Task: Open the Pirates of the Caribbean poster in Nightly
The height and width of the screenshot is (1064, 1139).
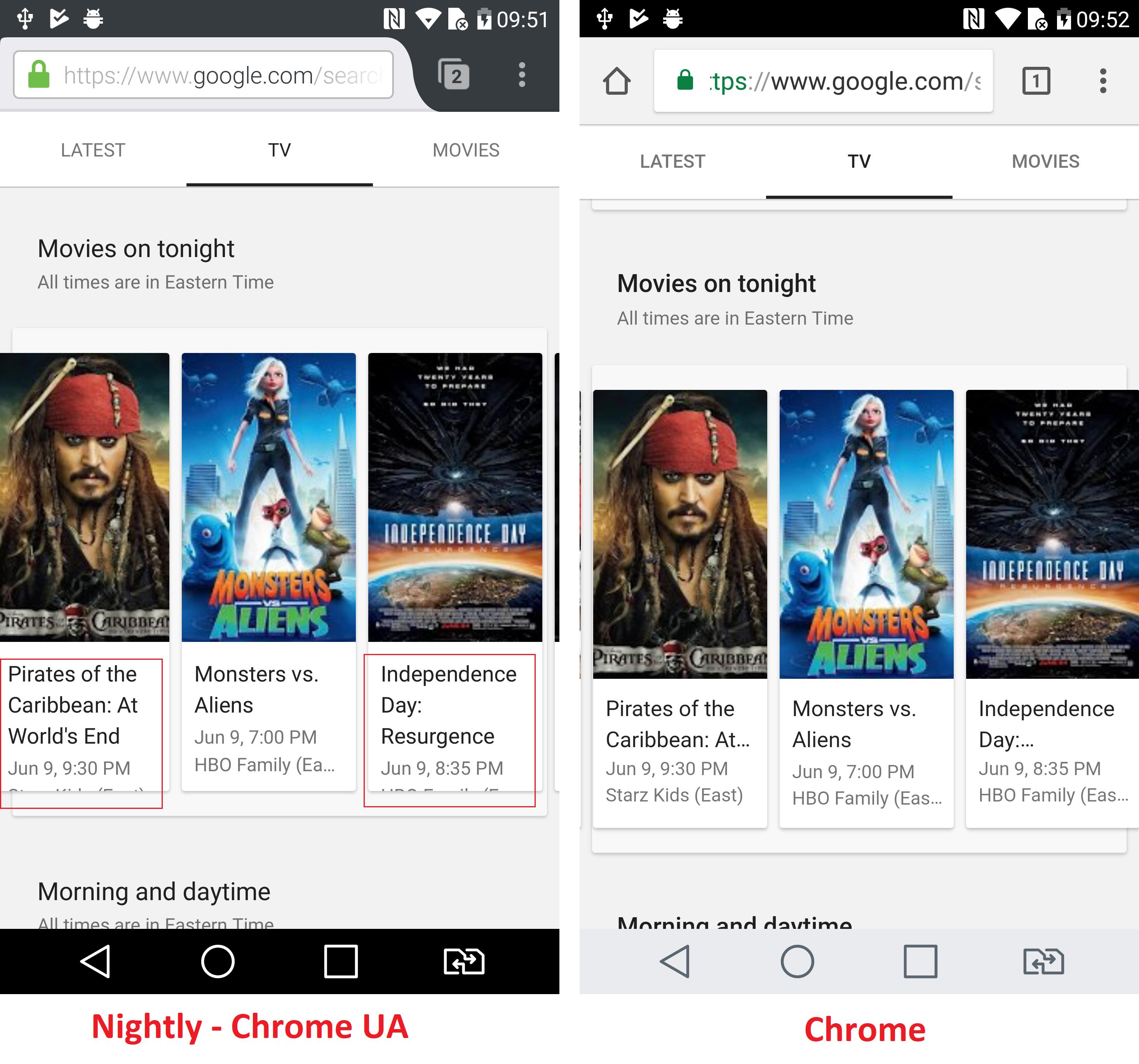Action: click(x=85, y=497)
